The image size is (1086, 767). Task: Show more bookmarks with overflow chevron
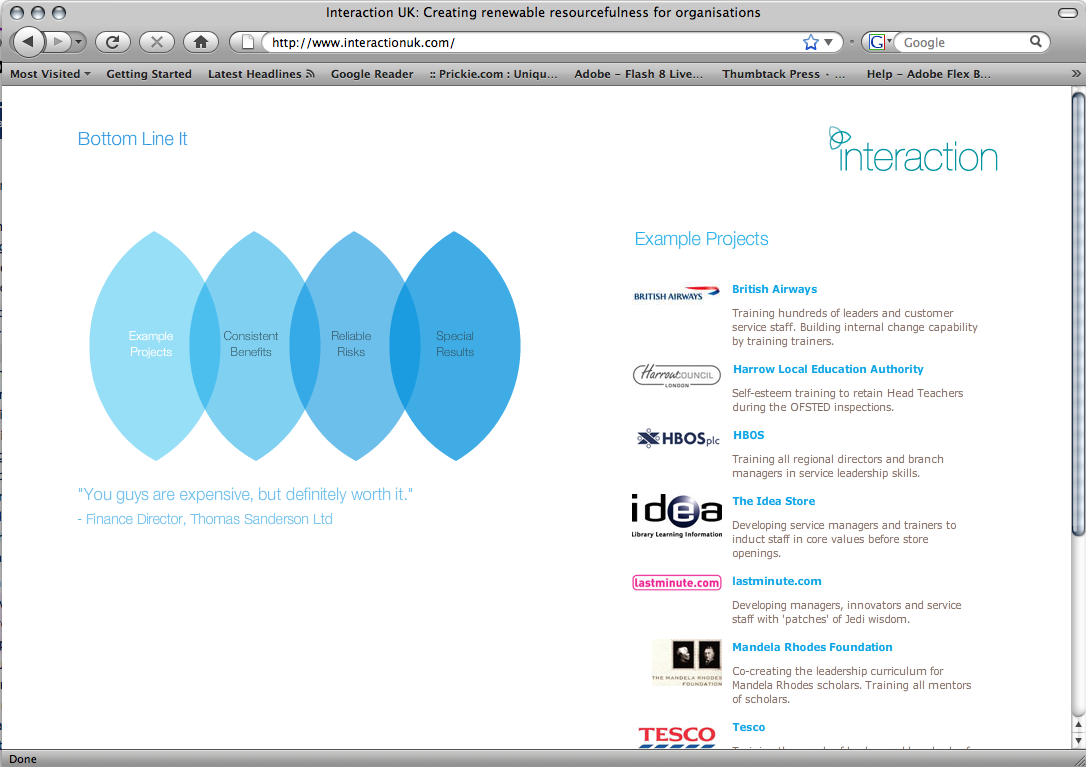[x=1076, y=74]
